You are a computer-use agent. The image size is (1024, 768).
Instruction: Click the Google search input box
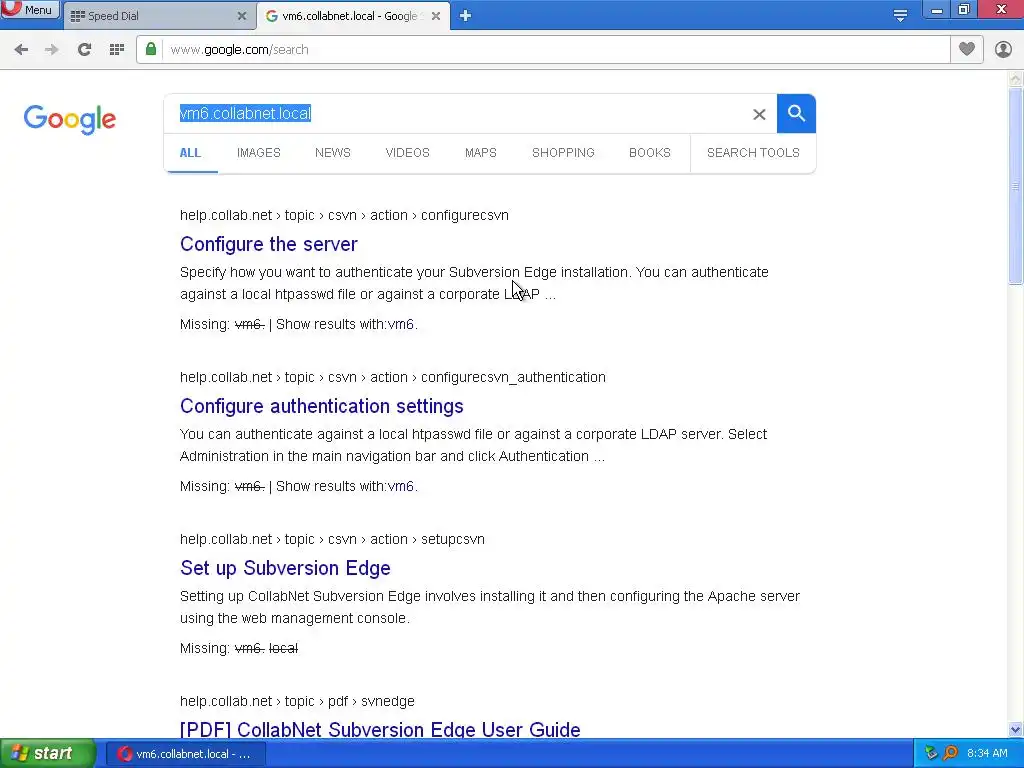(x=457, y=114)
